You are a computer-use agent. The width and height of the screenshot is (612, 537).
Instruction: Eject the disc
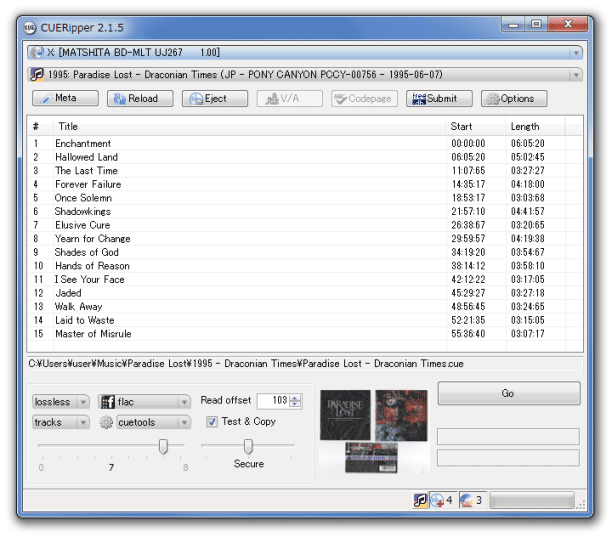point(215,98)
